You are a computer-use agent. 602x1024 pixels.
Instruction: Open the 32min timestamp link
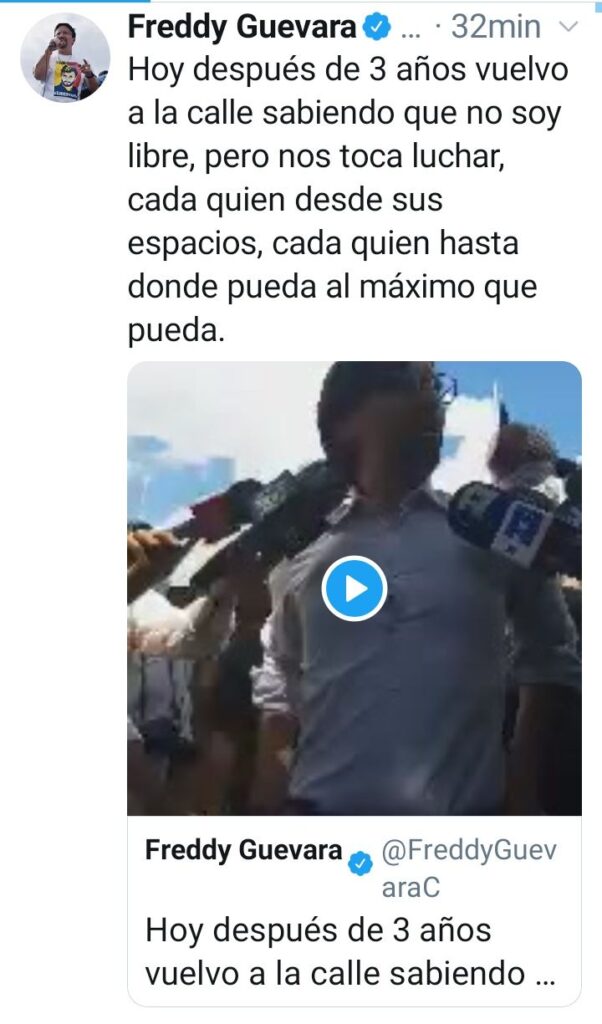(496, 27)
